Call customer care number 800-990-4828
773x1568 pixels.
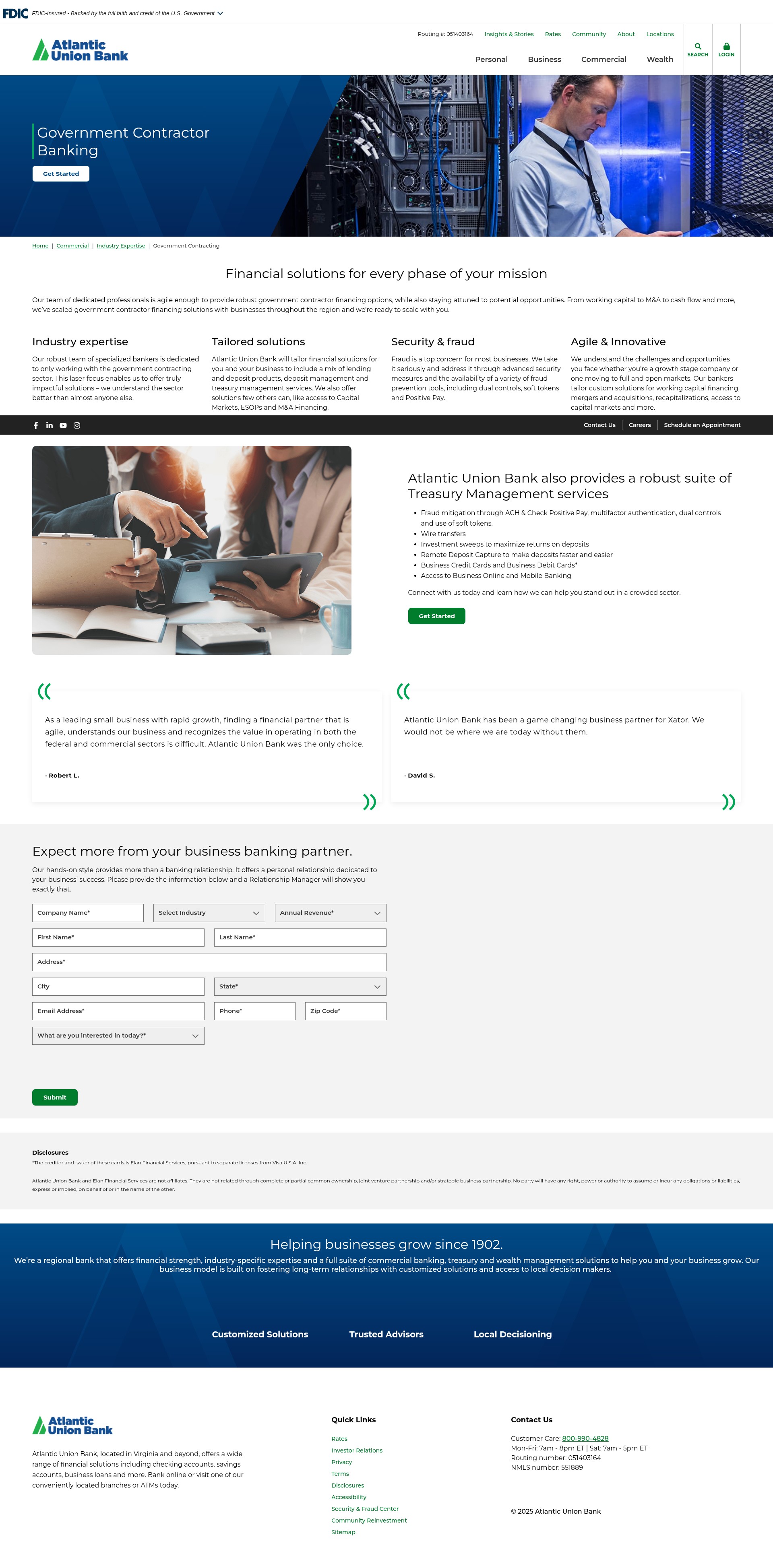(585, 1439)
